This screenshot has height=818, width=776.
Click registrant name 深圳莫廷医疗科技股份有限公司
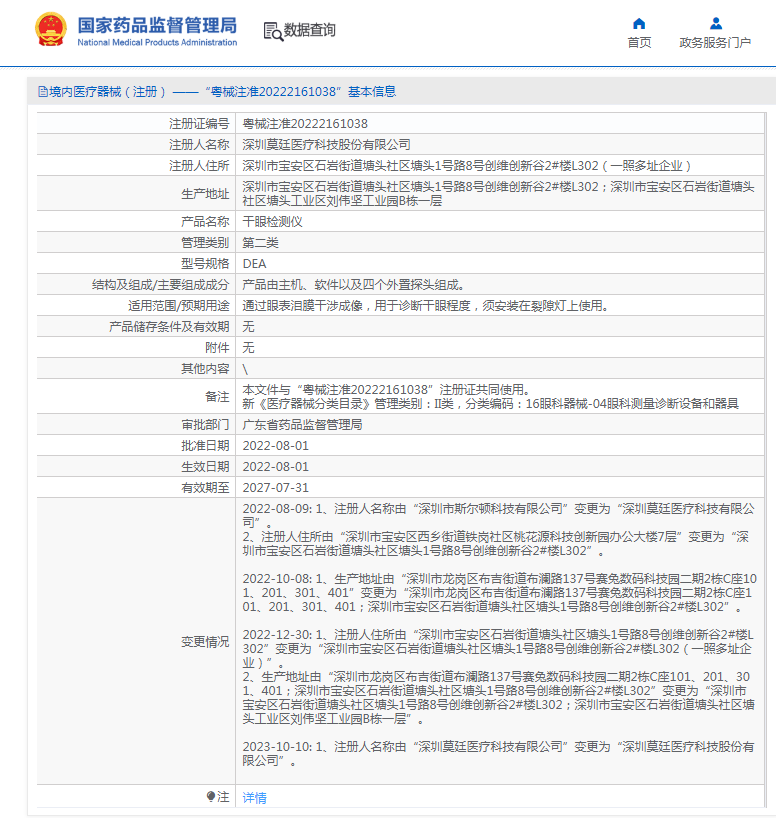click(x=327, y=145)
